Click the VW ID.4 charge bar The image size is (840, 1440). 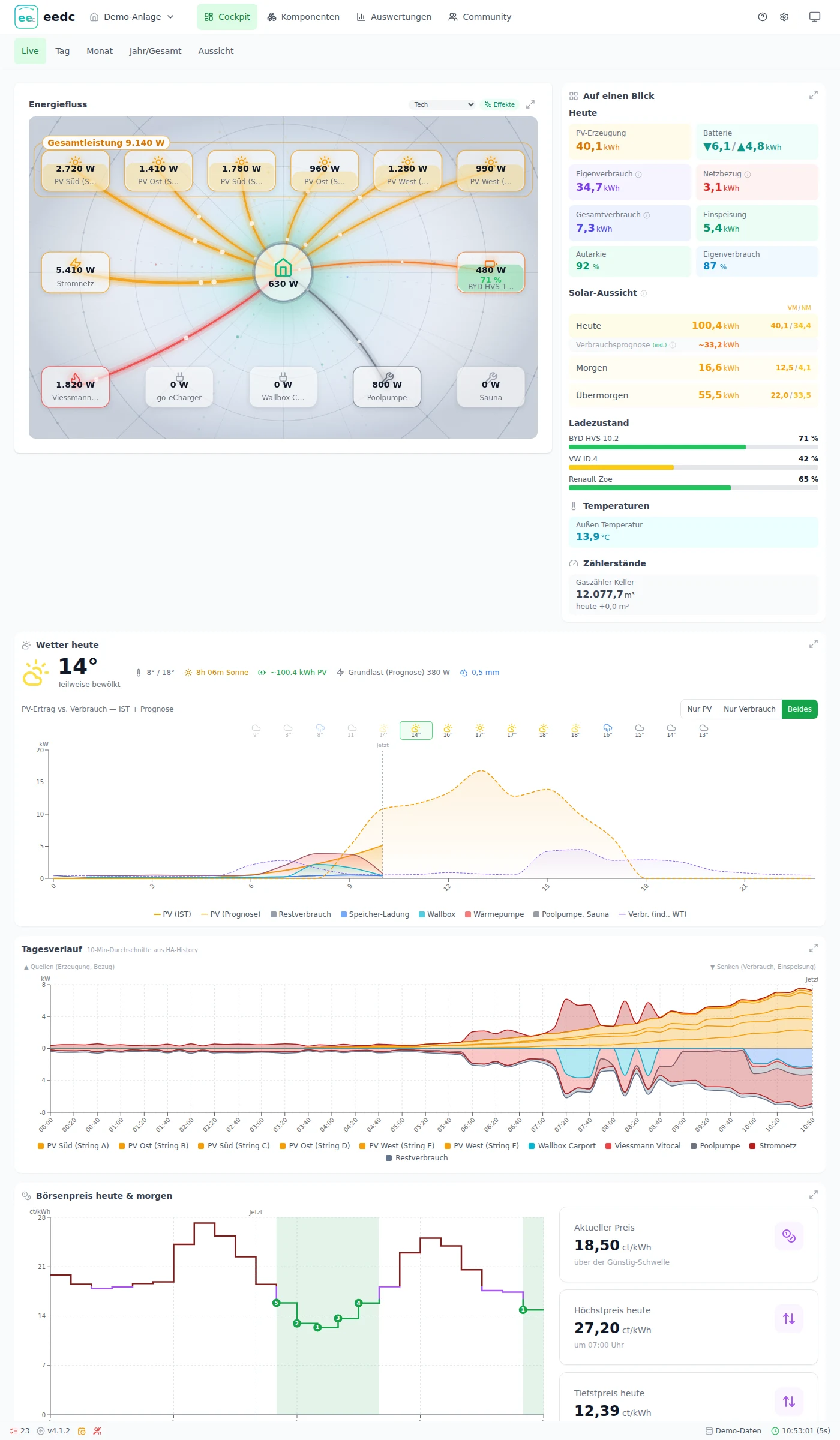(x=694, y=467)
